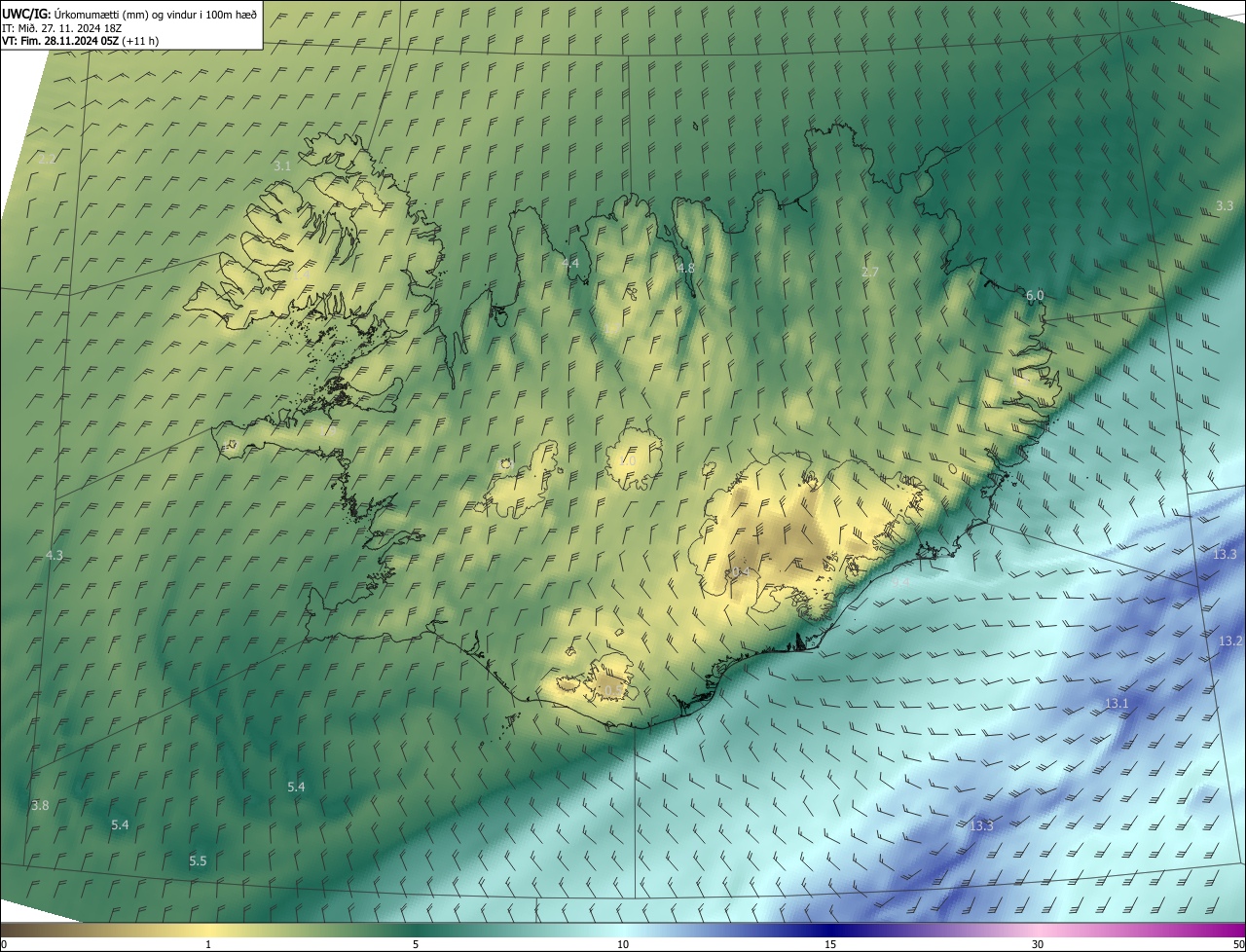
Task: Click the 13.1 value label on the map
Action: tap(1117, 703)
